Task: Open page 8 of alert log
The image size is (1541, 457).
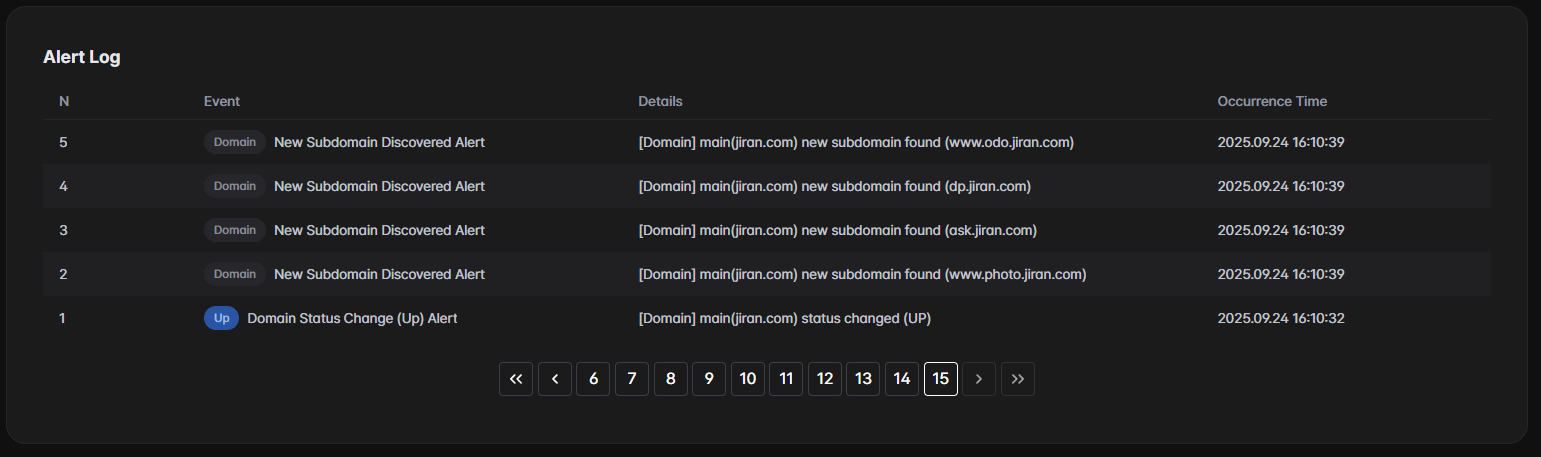Action: click(x=671, y=379)
